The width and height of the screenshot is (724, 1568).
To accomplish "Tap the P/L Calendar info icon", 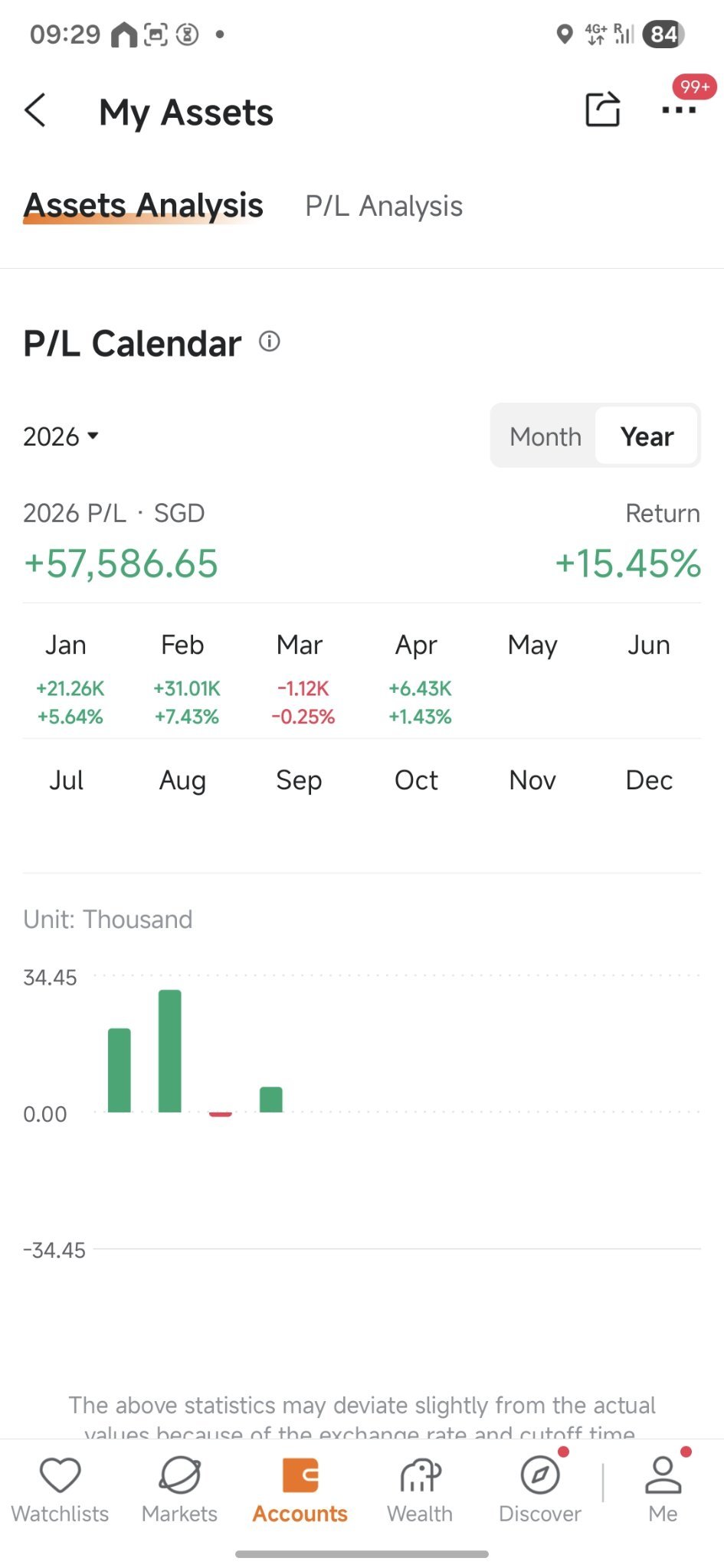I will click(x=270, y=341).
